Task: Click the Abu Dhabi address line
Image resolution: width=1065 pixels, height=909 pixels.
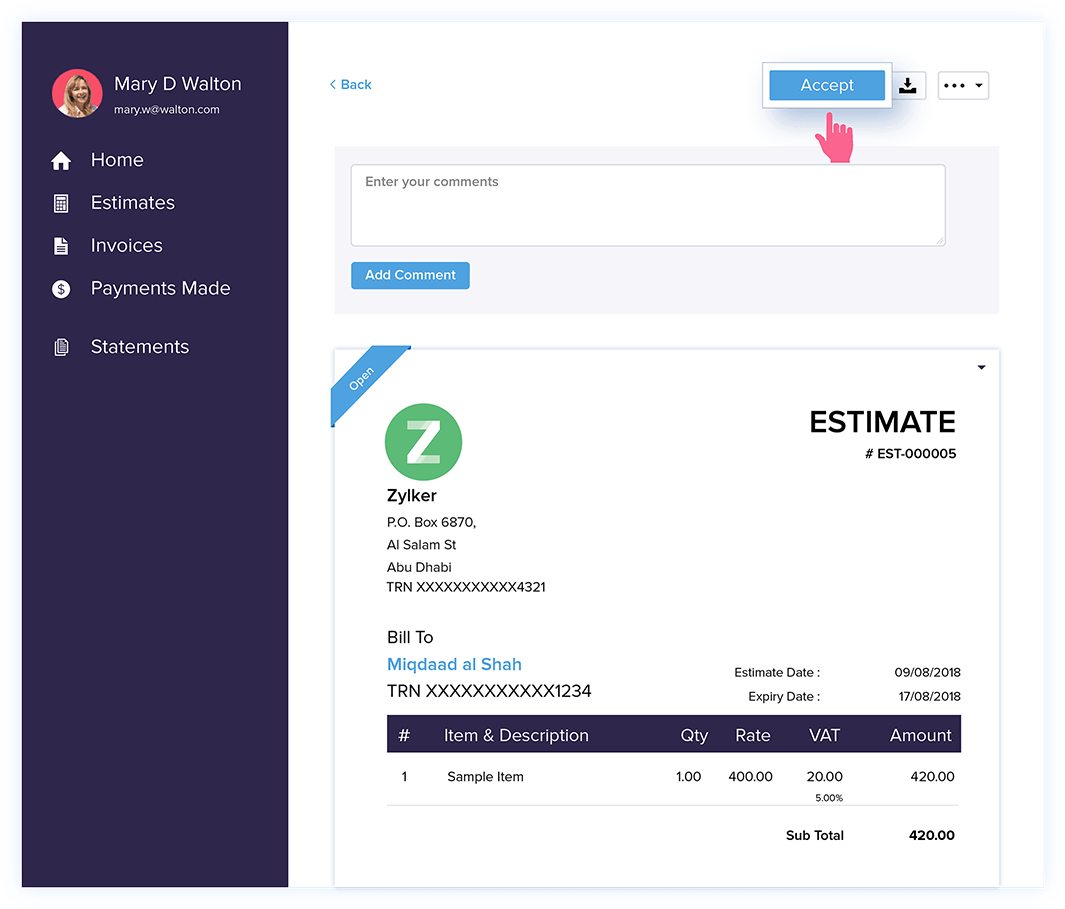Action: point(419,567)
